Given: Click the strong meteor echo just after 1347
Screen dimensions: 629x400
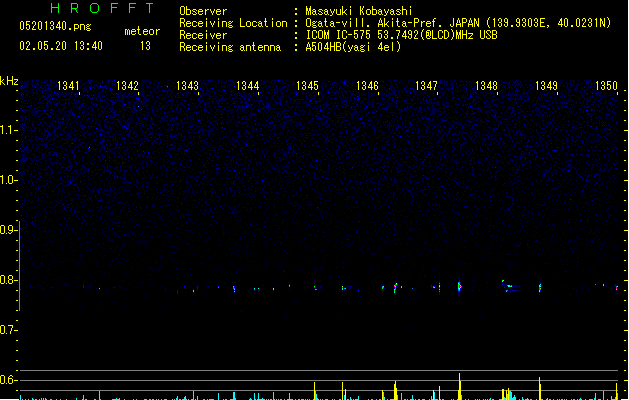Looking at the screenshot, I should (x=459, y=286).
